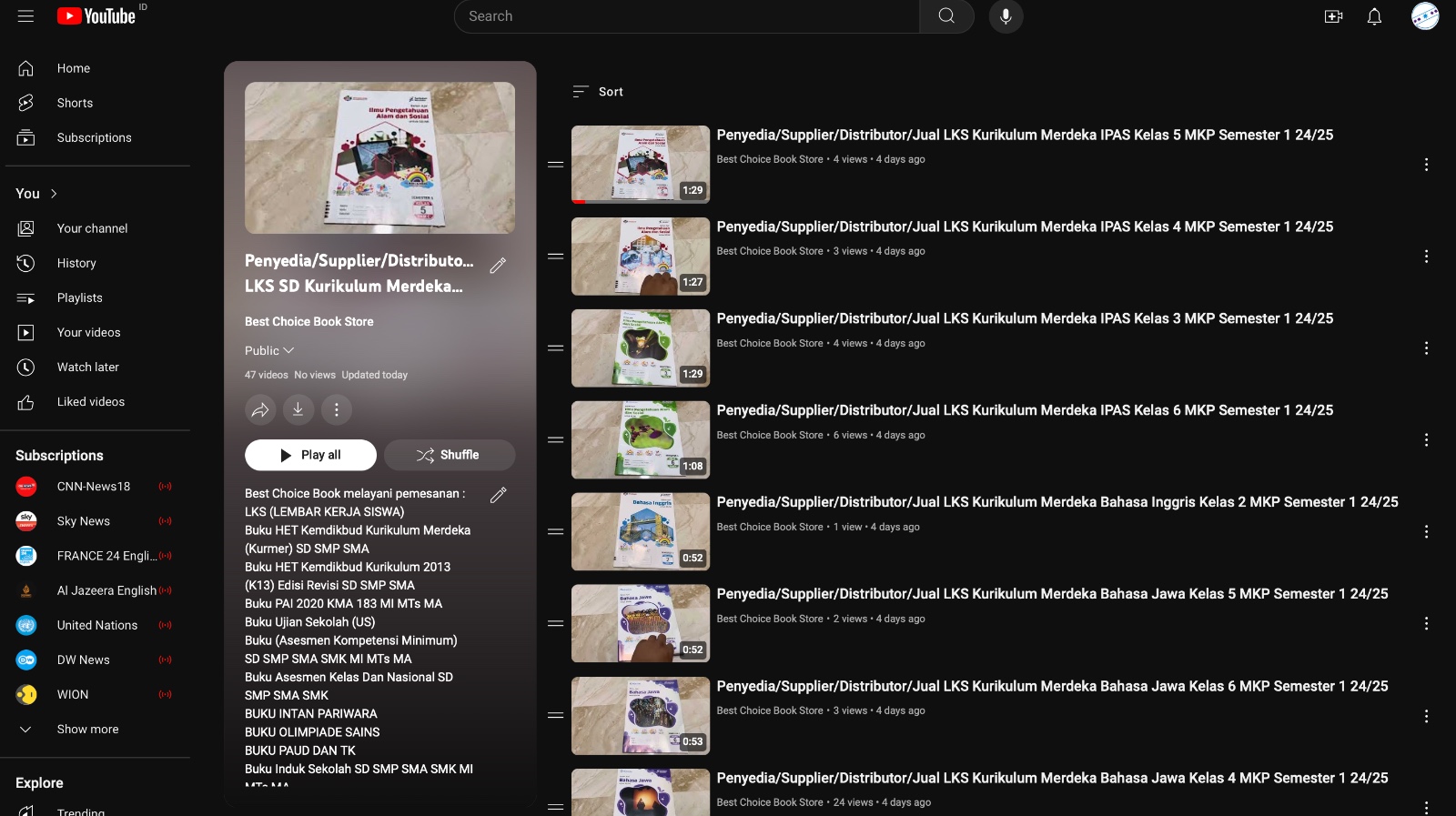The image size is (1456, 816).
Task: Edit playlist description with the pencil icon
Action: (498, 495)
